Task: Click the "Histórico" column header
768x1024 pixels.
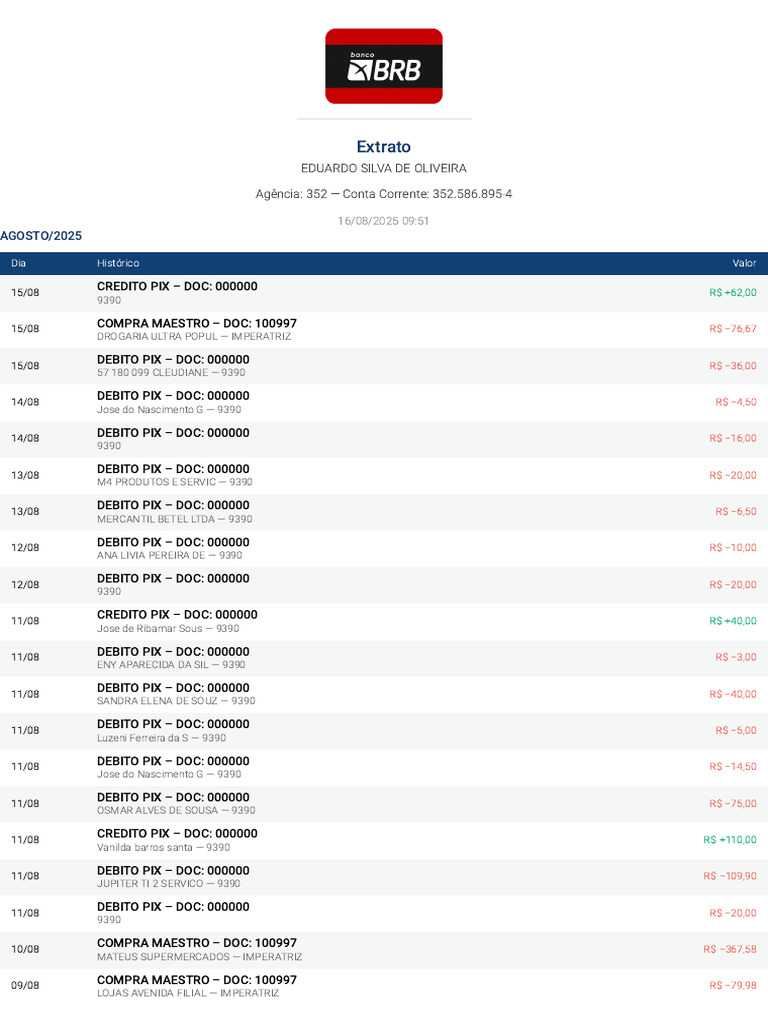Action: (118, 263)
